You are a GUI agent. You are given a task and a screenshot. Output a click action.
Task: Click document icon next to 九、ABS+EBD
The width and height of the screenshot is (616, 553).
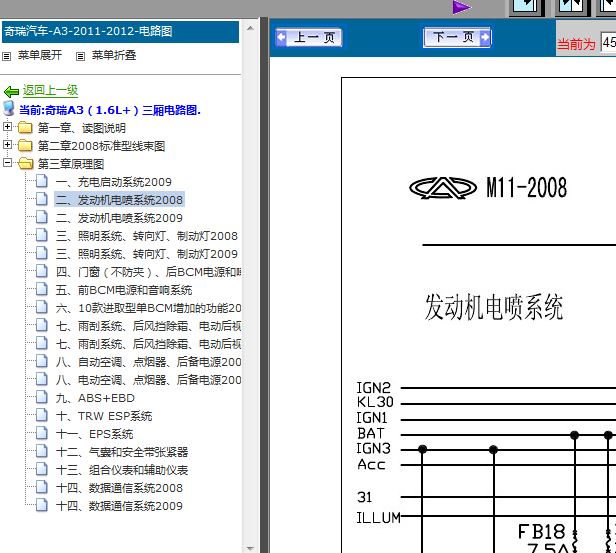click(x=42, y=397)
